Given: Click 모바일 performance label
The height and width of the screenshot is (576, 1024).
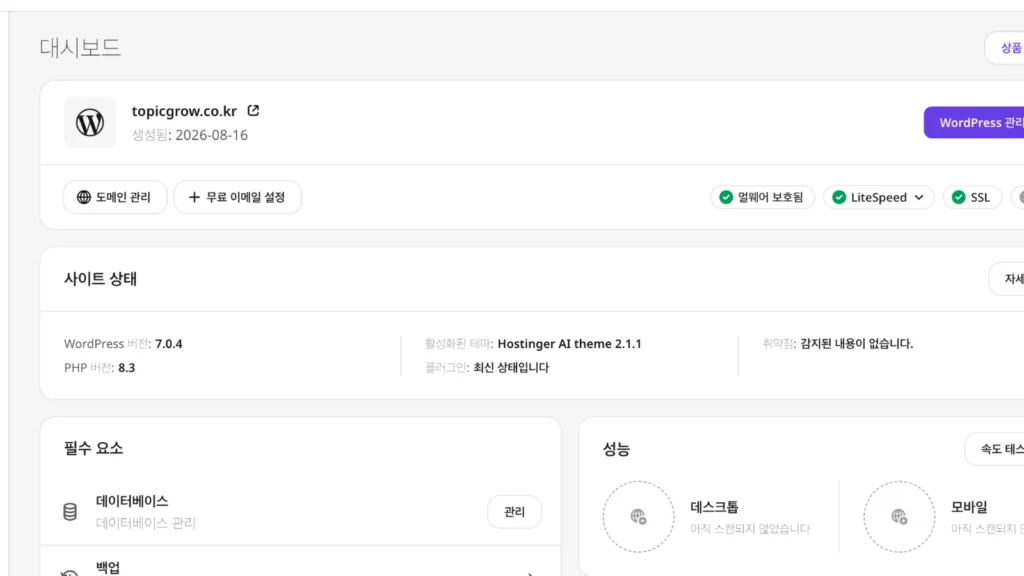Looking at the screenshot, I should click(969, 507).
